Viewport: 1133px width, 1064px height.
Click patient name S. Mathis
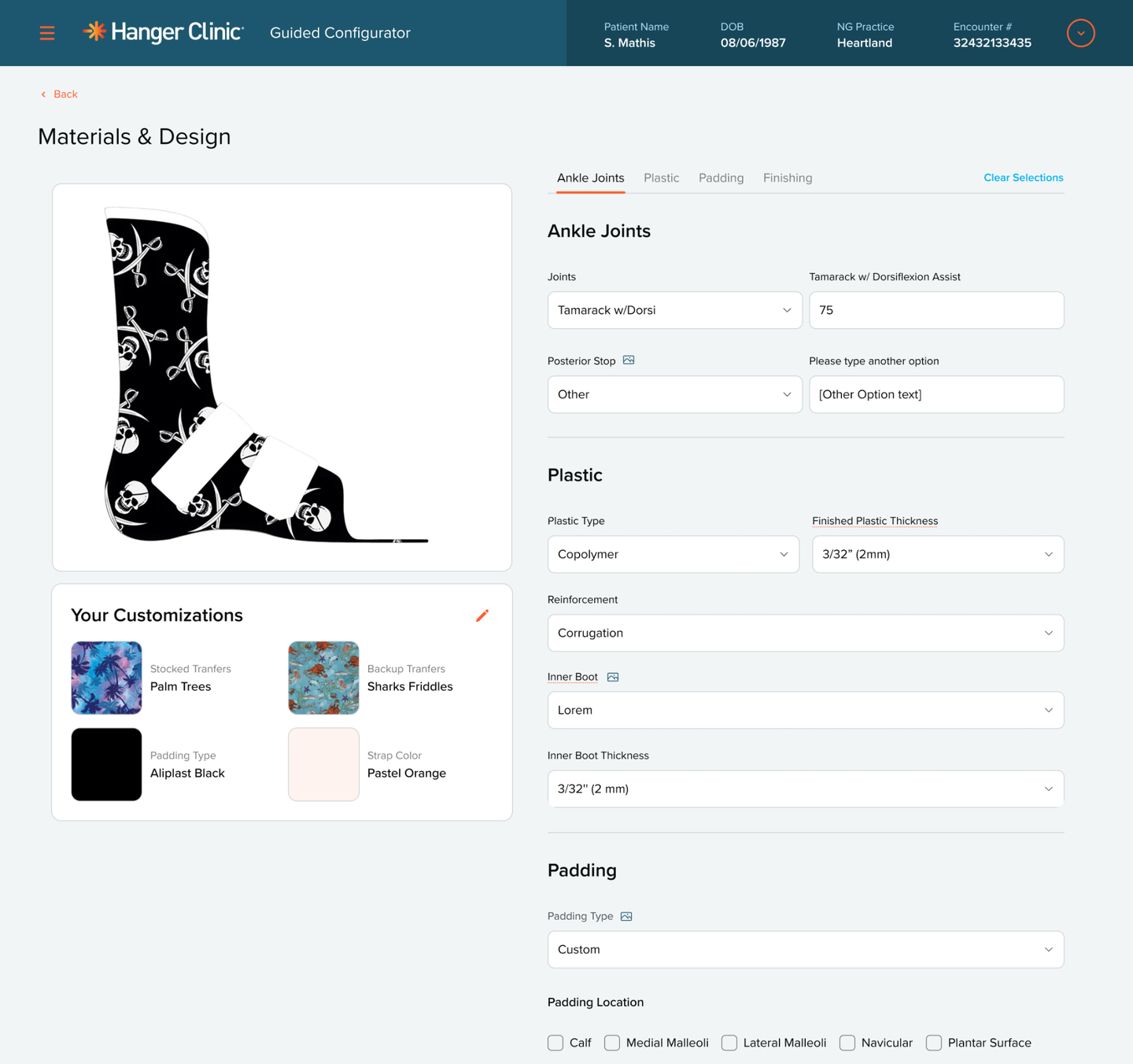[629, 43]
